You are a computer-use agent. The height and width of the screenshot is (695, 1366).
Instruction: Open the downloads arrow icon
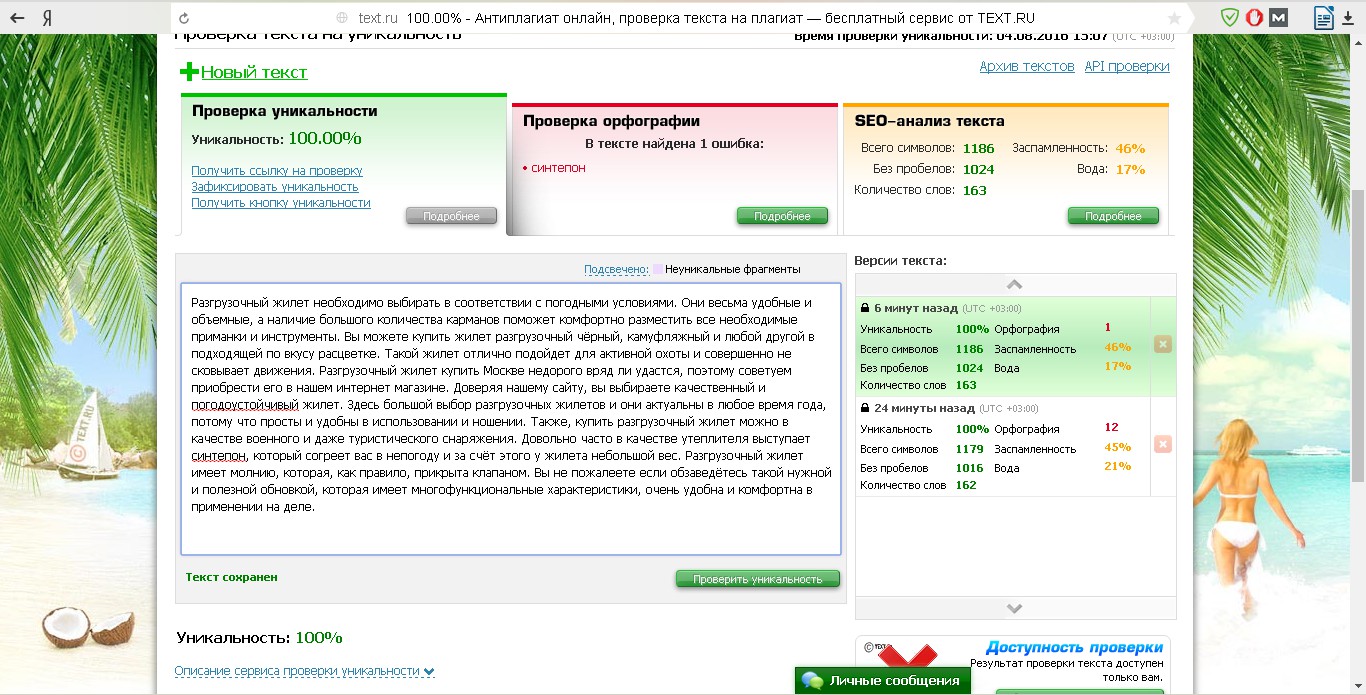1348,18
